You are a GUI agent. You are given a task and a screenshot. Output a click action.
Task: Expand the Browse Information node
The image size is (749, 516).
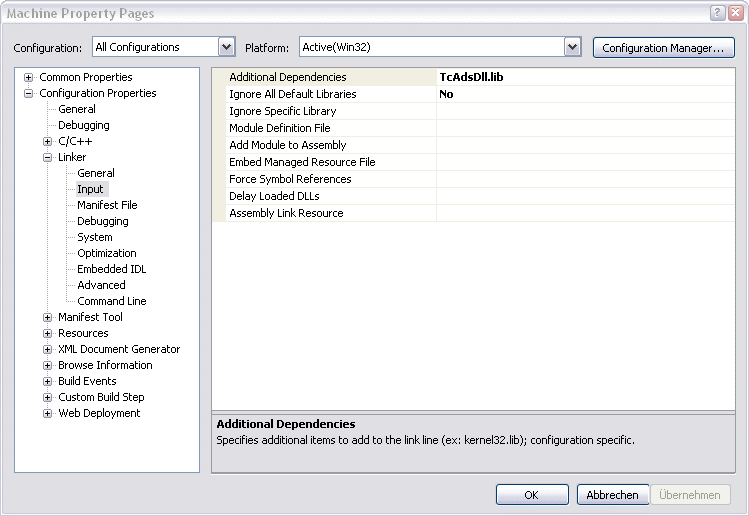(x=47, y=366)
